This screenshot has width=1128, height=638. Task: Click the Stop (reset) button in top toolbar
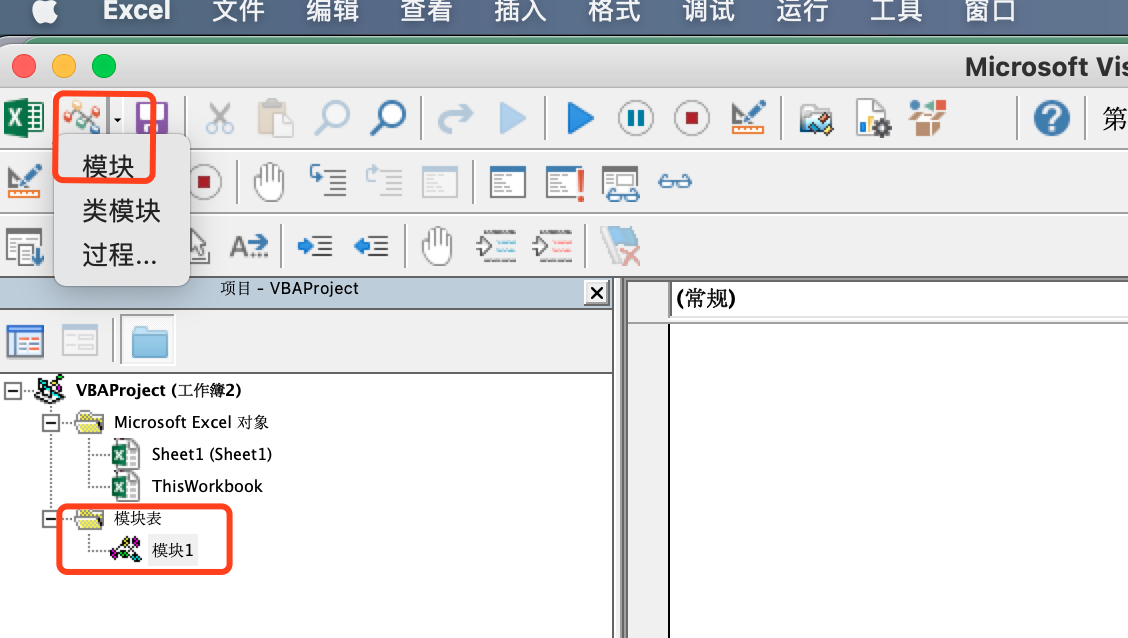coord(692,118)
